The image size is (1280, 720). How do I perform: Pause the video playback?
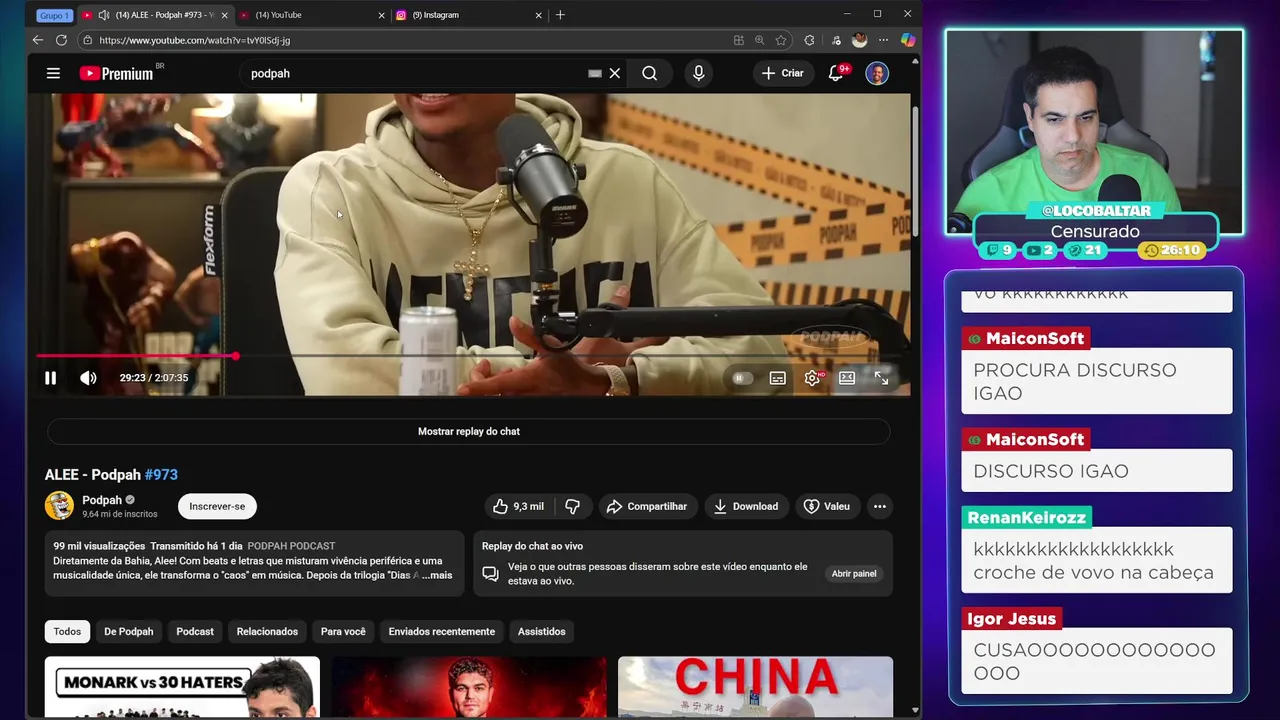point(50,378)
